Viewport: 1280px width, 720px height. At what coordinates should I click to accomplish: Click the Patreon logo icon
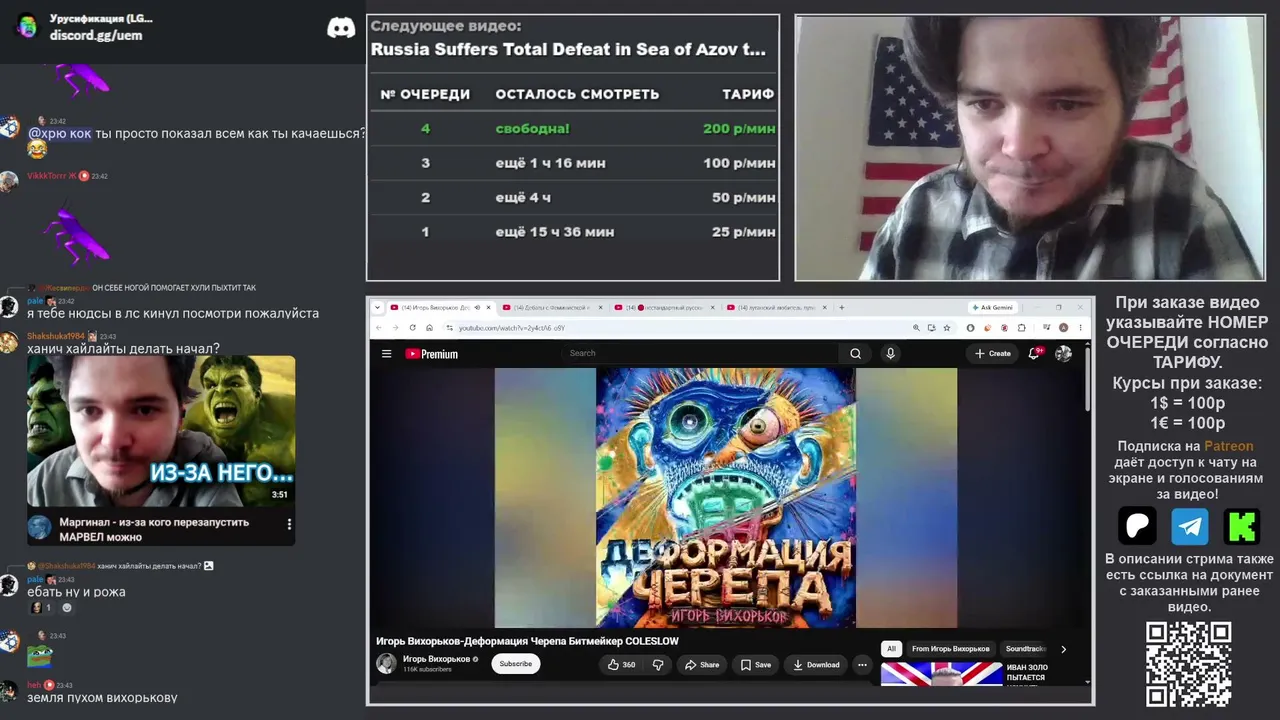[1137, 526]
